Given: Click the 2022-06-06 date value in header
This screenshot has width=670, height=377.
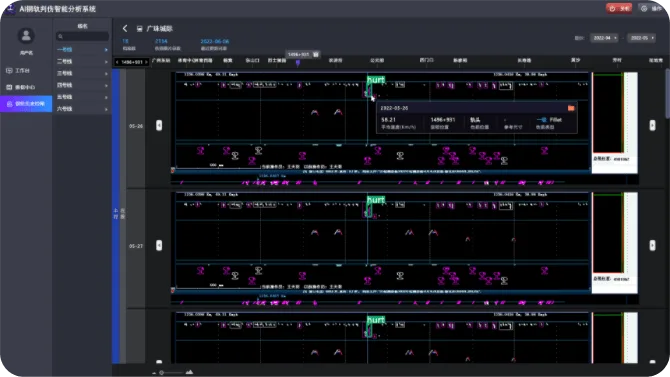Looking at the screenshot, I should coord(215,41).
